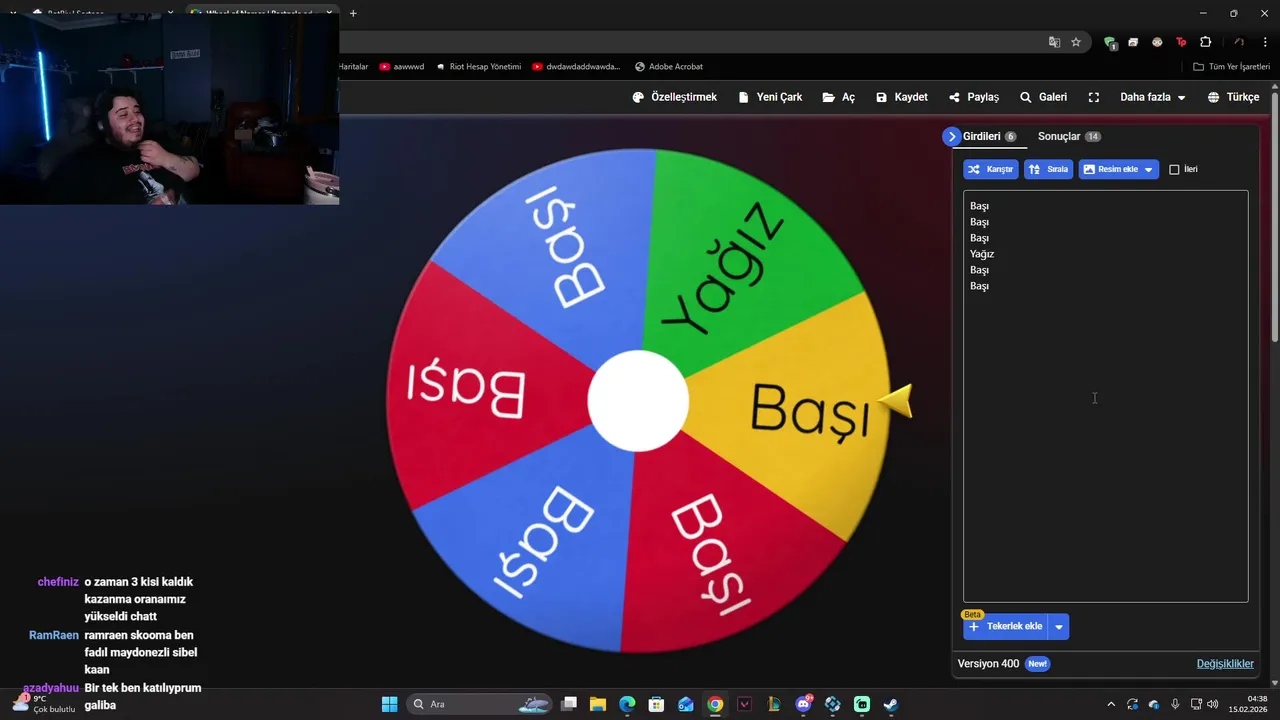Open Steam from taskbar

click(x=891, y=704)
